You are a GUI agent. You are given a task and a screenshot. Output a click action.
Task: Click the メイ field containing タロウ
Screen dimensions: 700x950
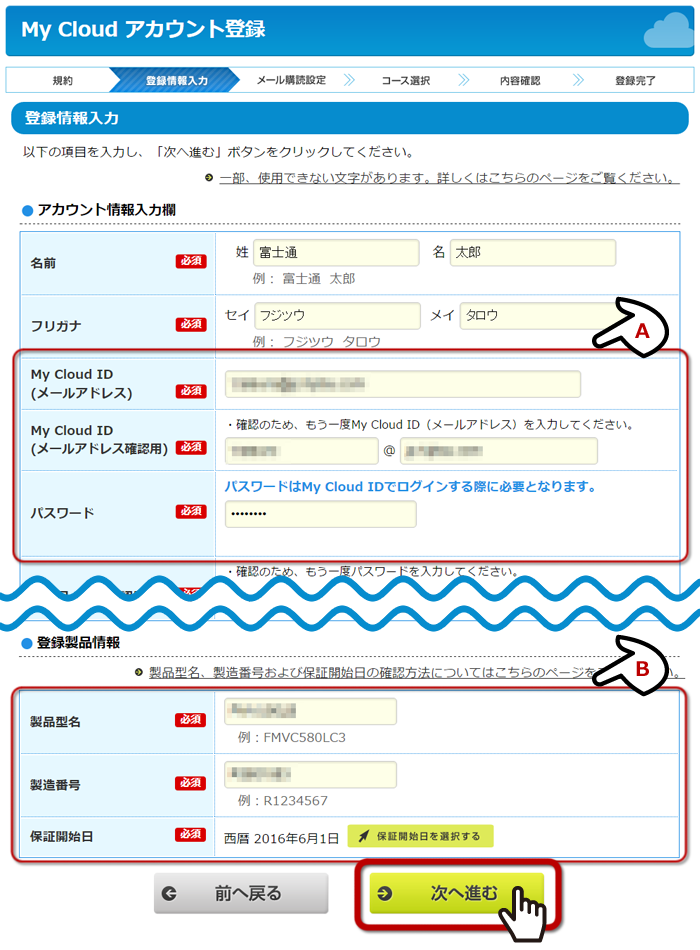(539, 316)
